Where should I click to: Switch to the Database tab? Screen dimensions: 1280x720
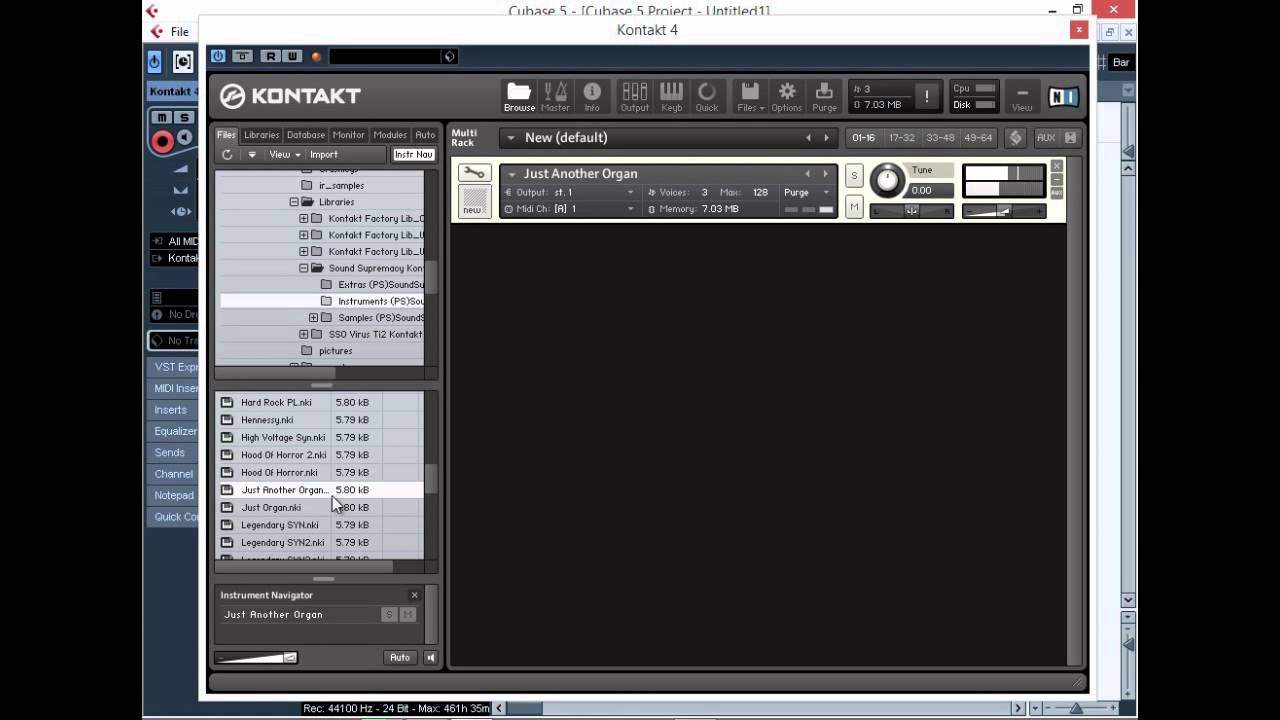(306, 135)
